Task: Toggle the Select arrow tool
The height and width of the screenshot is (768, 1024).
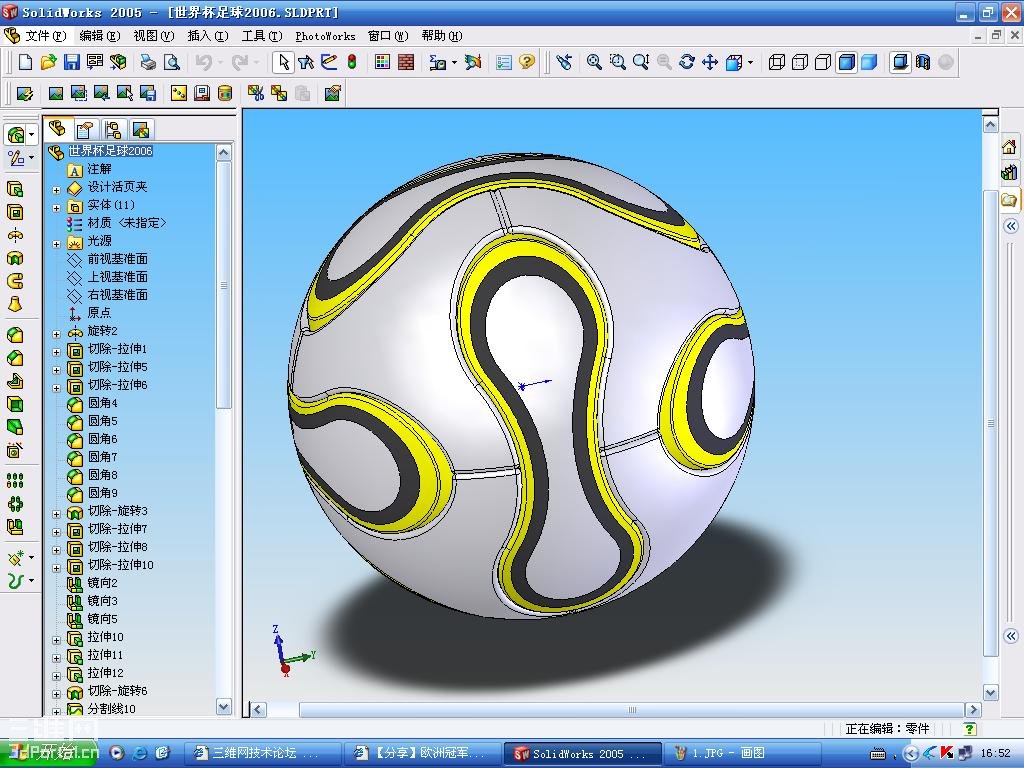Action: [283, 62]
